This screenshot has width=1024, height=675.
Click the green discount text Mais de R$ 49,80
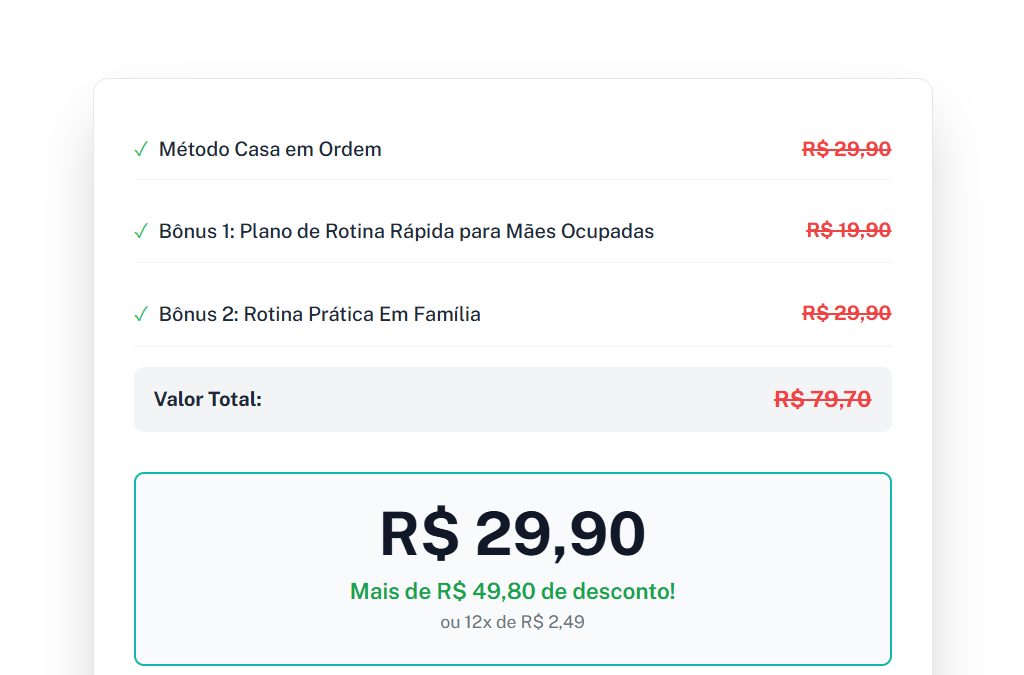pyautogui.click(x=513, y=591)
